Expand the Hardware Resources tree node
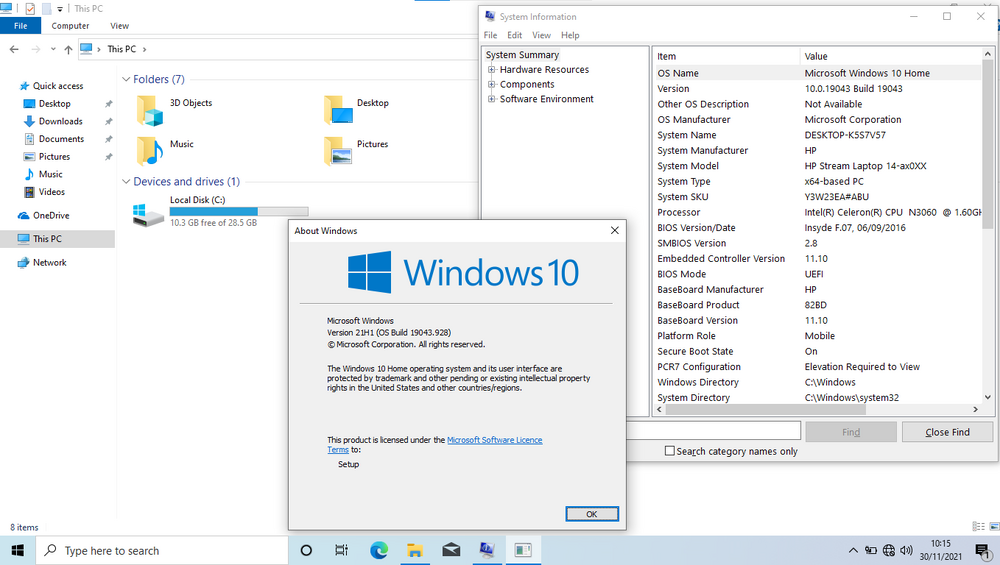 (492, 70)
